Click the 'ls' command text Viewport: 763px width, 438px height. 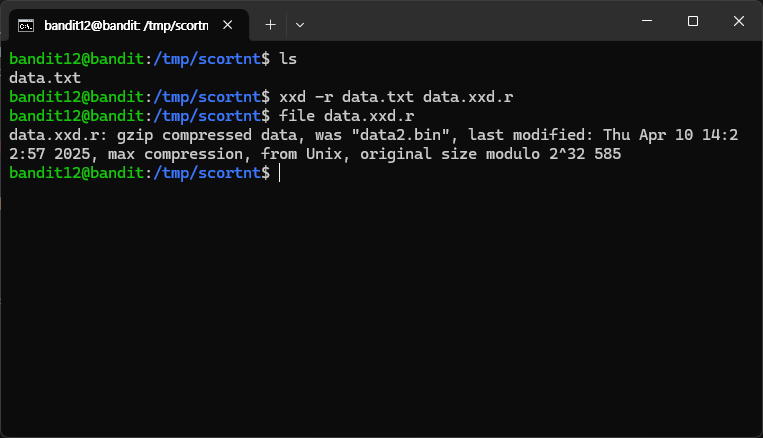pos(288,59)
